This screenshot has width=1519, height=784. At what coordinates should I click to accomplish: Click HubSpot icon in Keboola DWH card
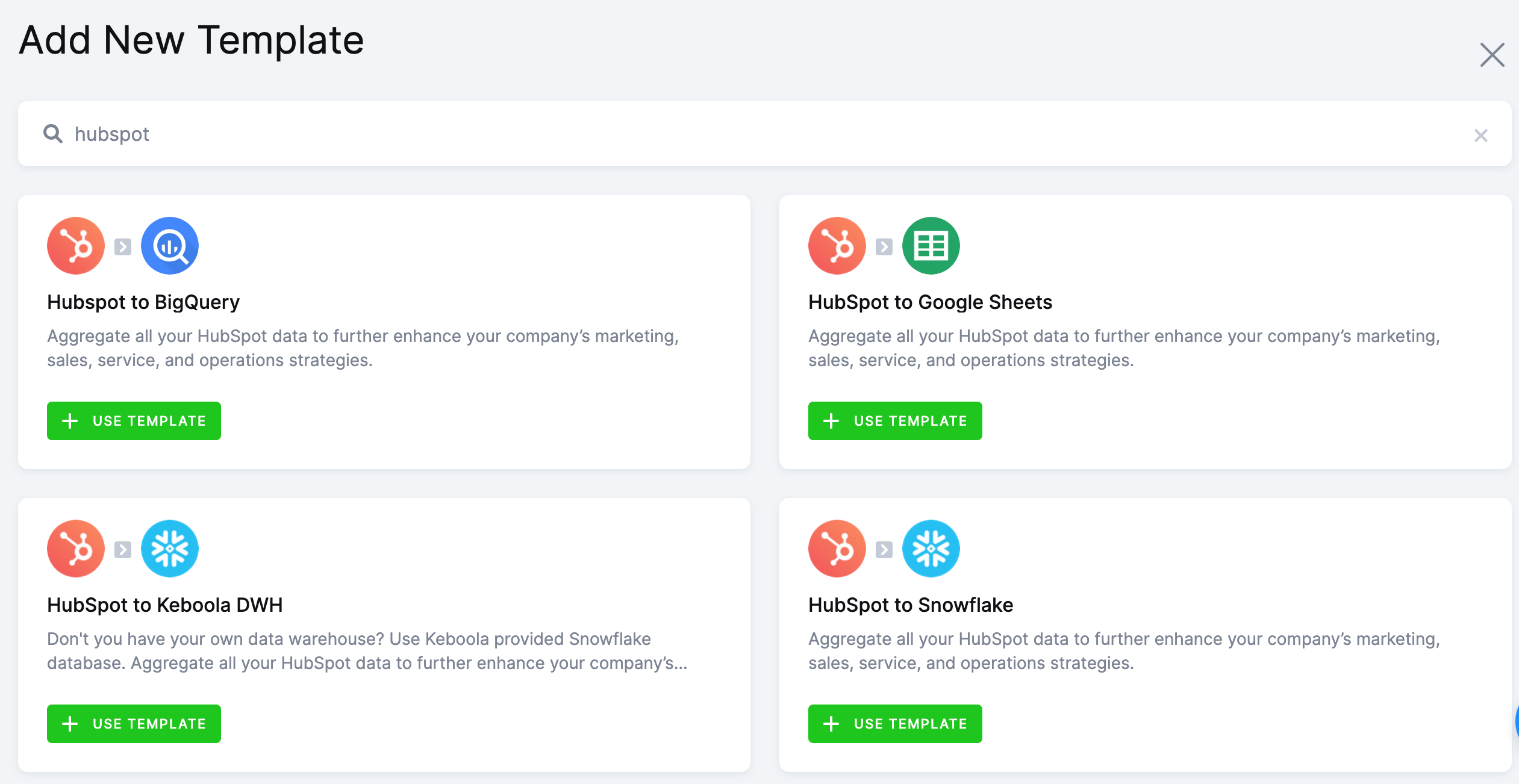(x=76, y=549)
